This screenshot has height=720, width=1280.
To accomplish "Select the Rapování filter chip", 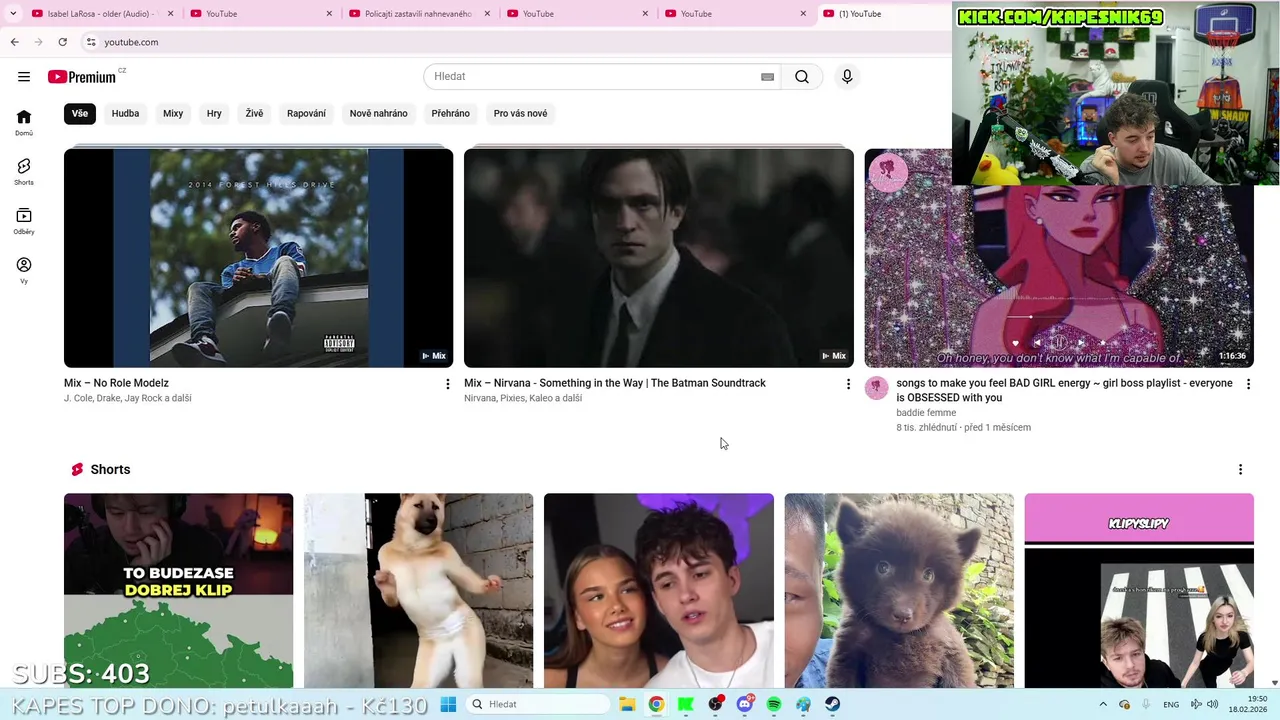I will click(x=306, y=113).
